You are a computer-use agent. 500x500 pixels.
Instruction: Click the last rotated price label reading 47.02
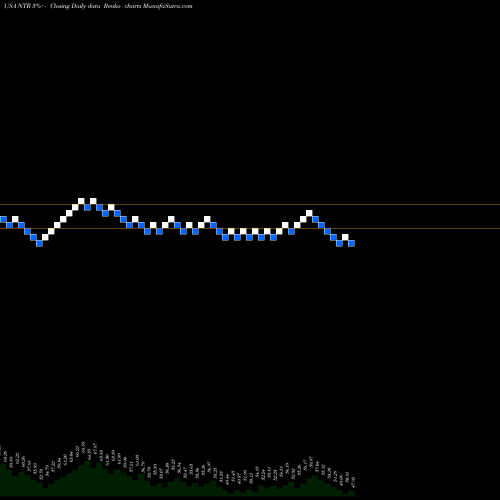point(353,482)
